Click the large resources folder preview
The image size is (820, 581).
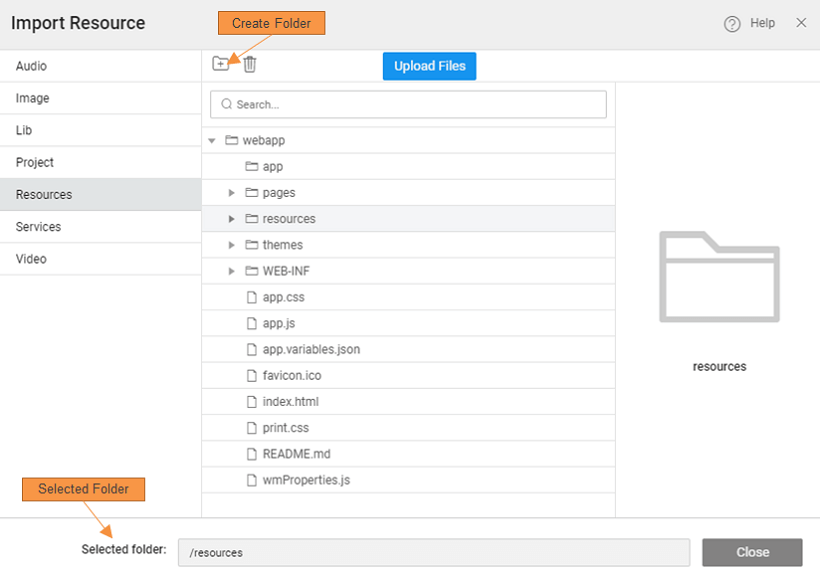(719, 277)
